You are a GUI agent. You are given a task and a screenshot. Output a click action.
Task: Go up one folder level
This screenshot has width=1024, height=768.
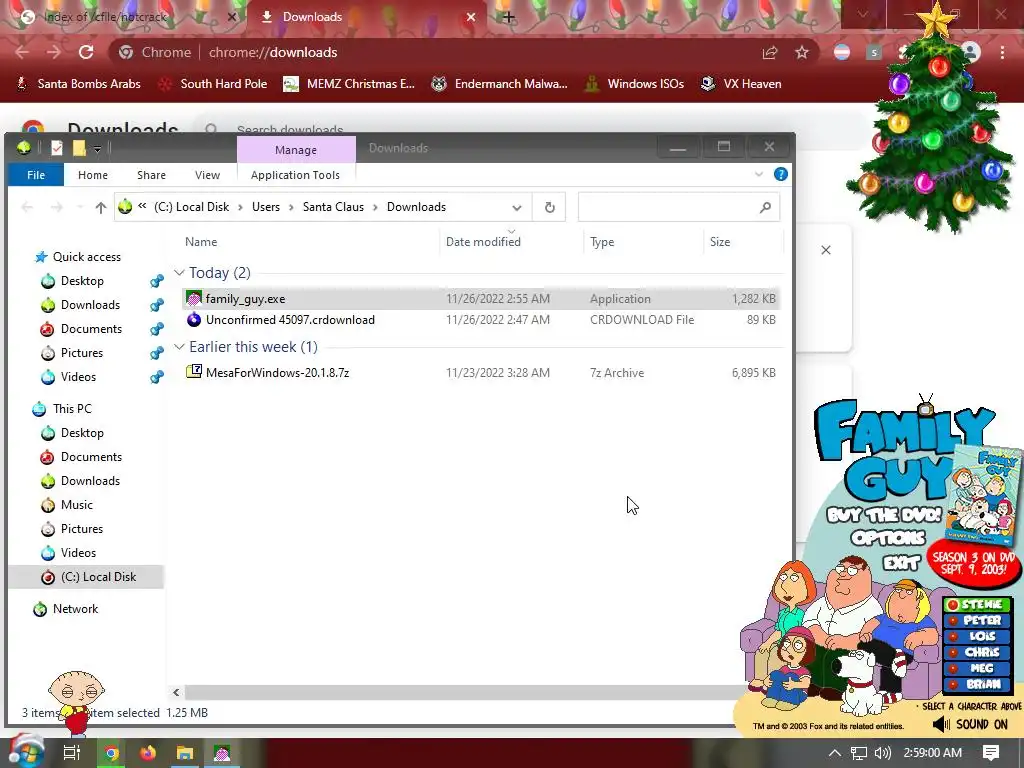click(x=101, y=208)
